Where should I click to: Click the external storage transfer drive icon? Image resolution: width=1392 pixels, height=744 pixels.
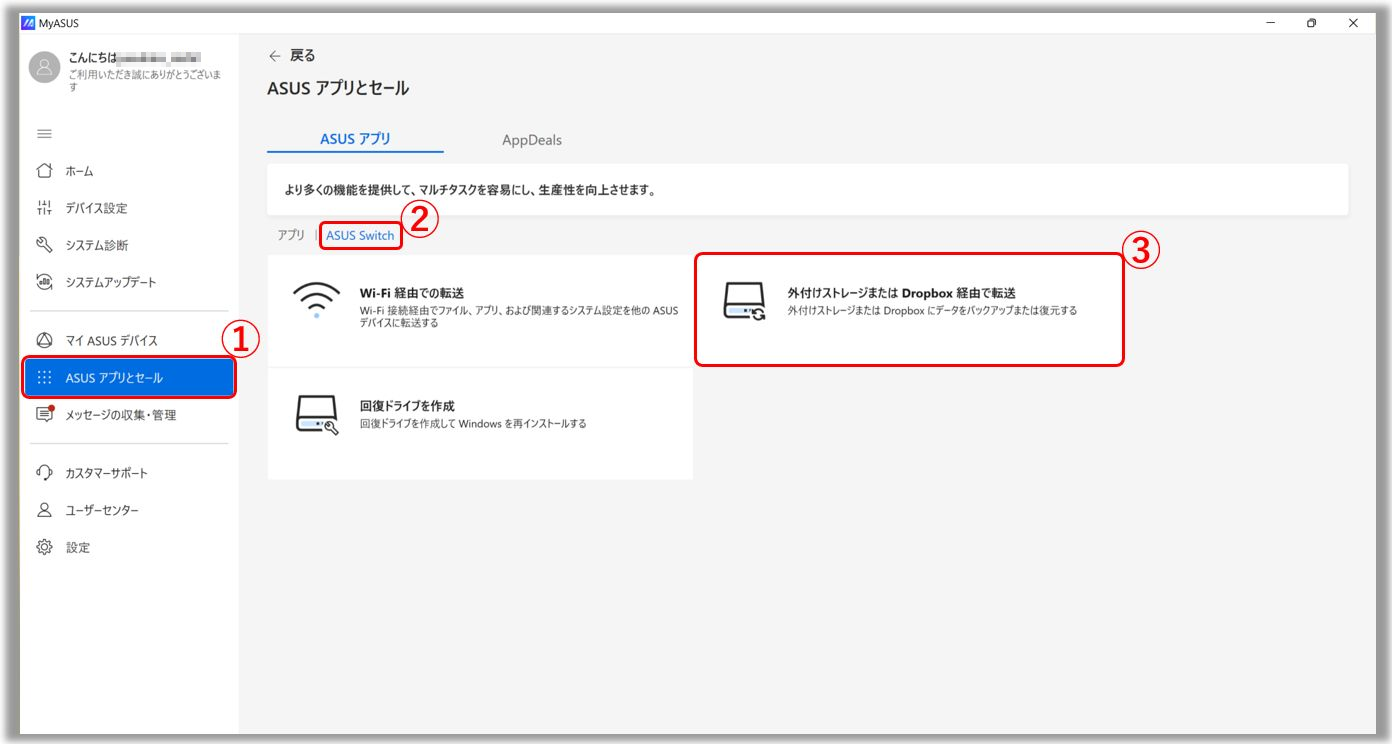[744, 302]
